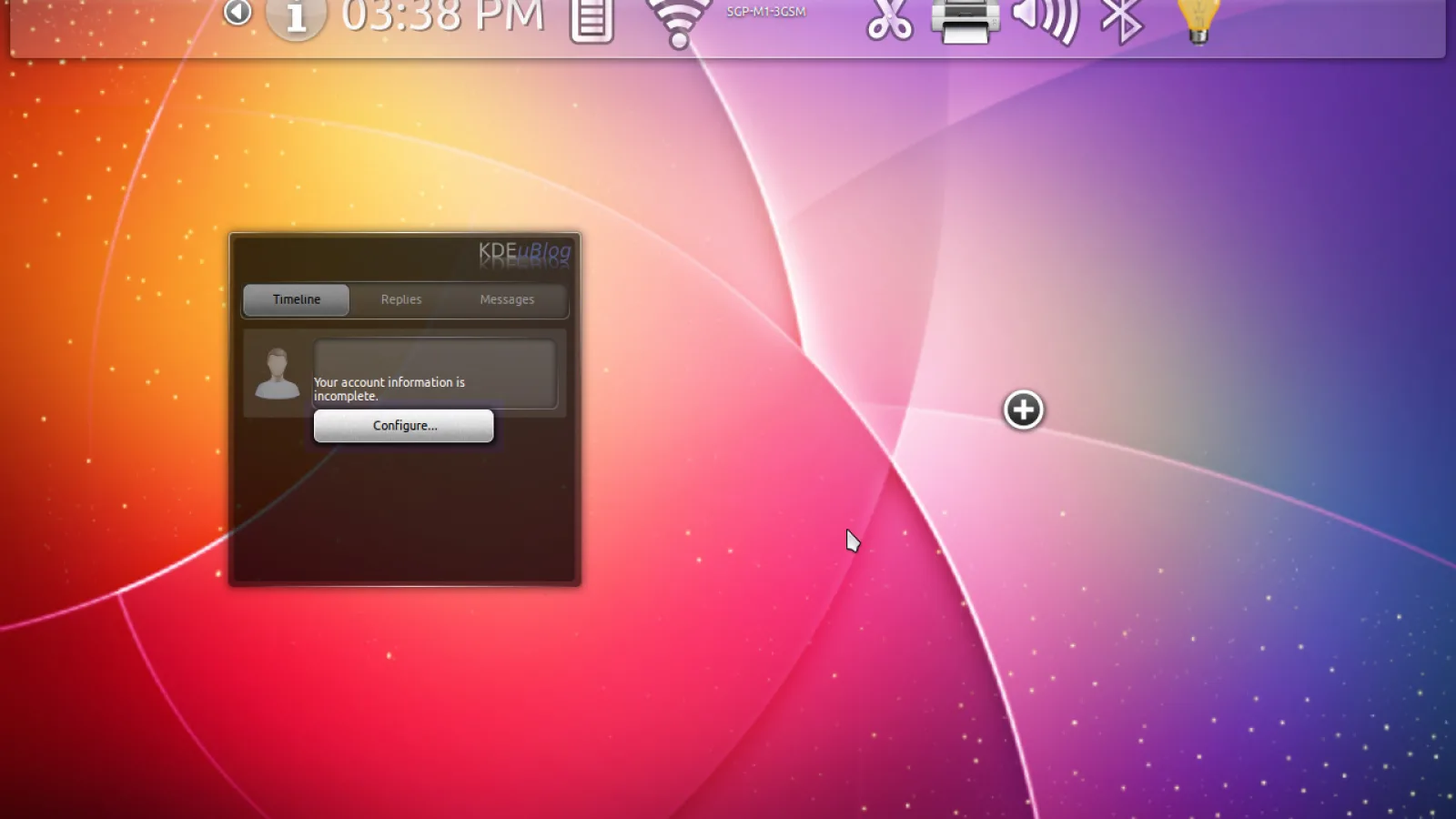The height and width of the screenshot is (819, 1456).
Task: Click the back arrow icon in the top panel
Action: 238,12
